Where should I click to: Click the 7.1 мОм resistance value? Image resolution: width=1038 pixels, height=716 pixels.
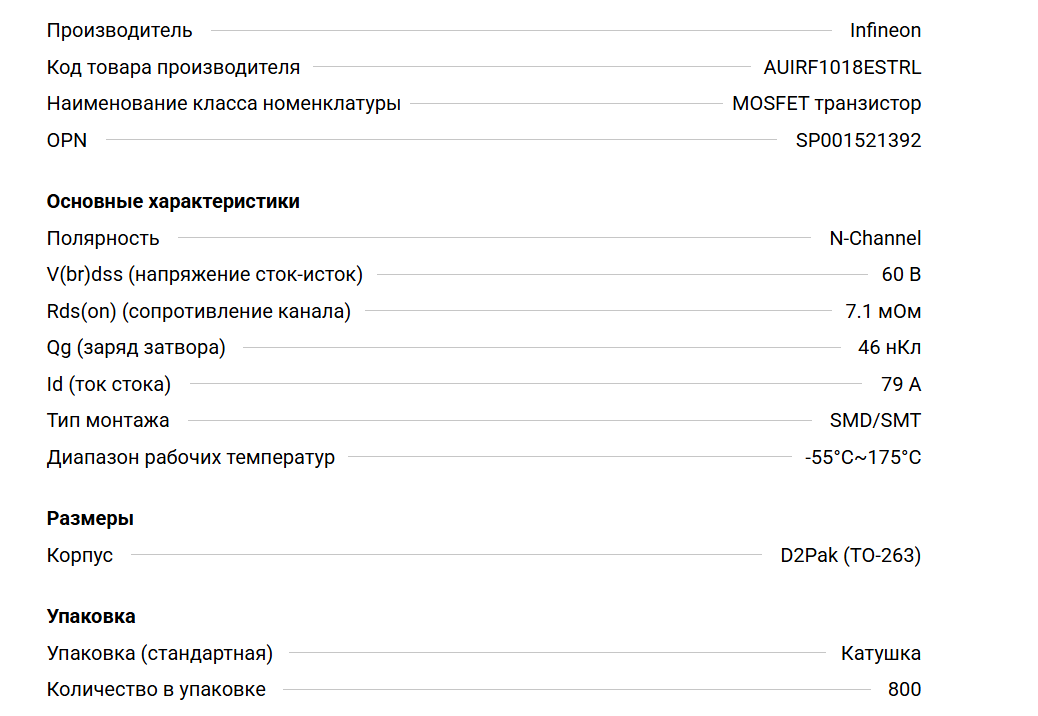tap(883, 311)
